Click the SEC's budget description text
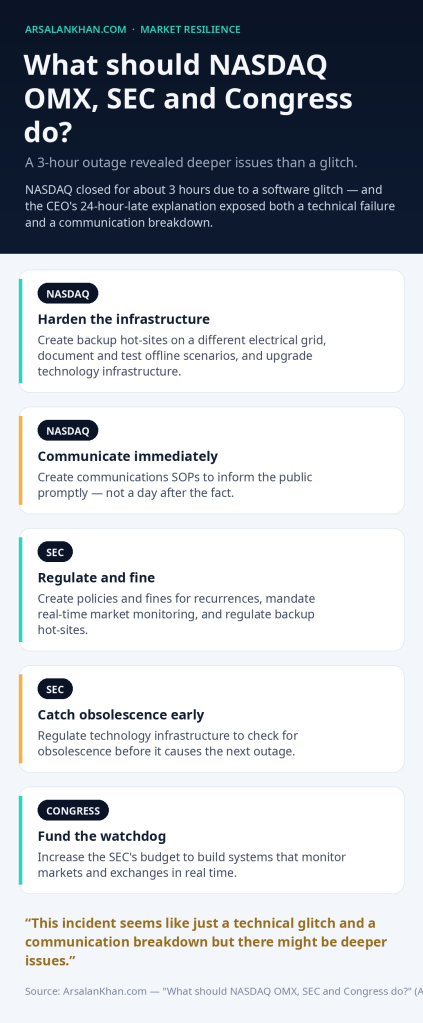The height and width of the screenshot is (1023, 423). [x=192, y=864]
